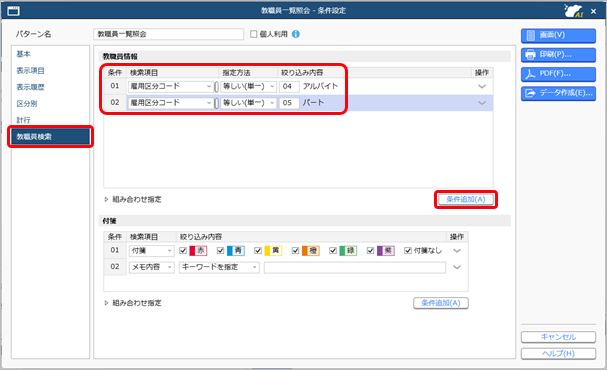Screen dimensions: 607x370
Task: Click the 絞り込み内容 header in 教職員情報 table
Action: [302, 72]
